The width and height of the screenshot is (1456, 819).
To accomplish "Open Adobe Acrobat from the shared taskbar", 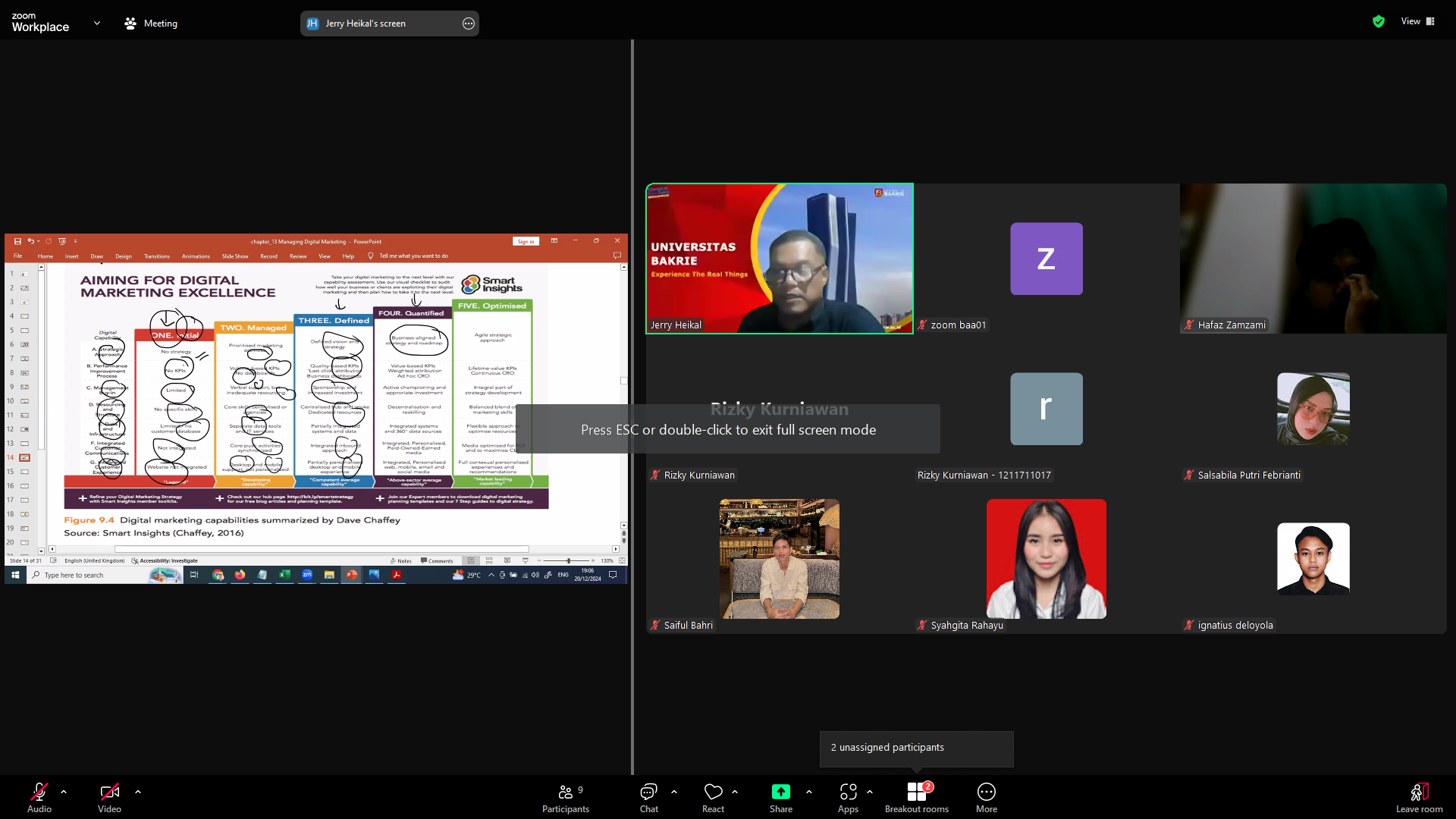I will [x=396, y=575].
